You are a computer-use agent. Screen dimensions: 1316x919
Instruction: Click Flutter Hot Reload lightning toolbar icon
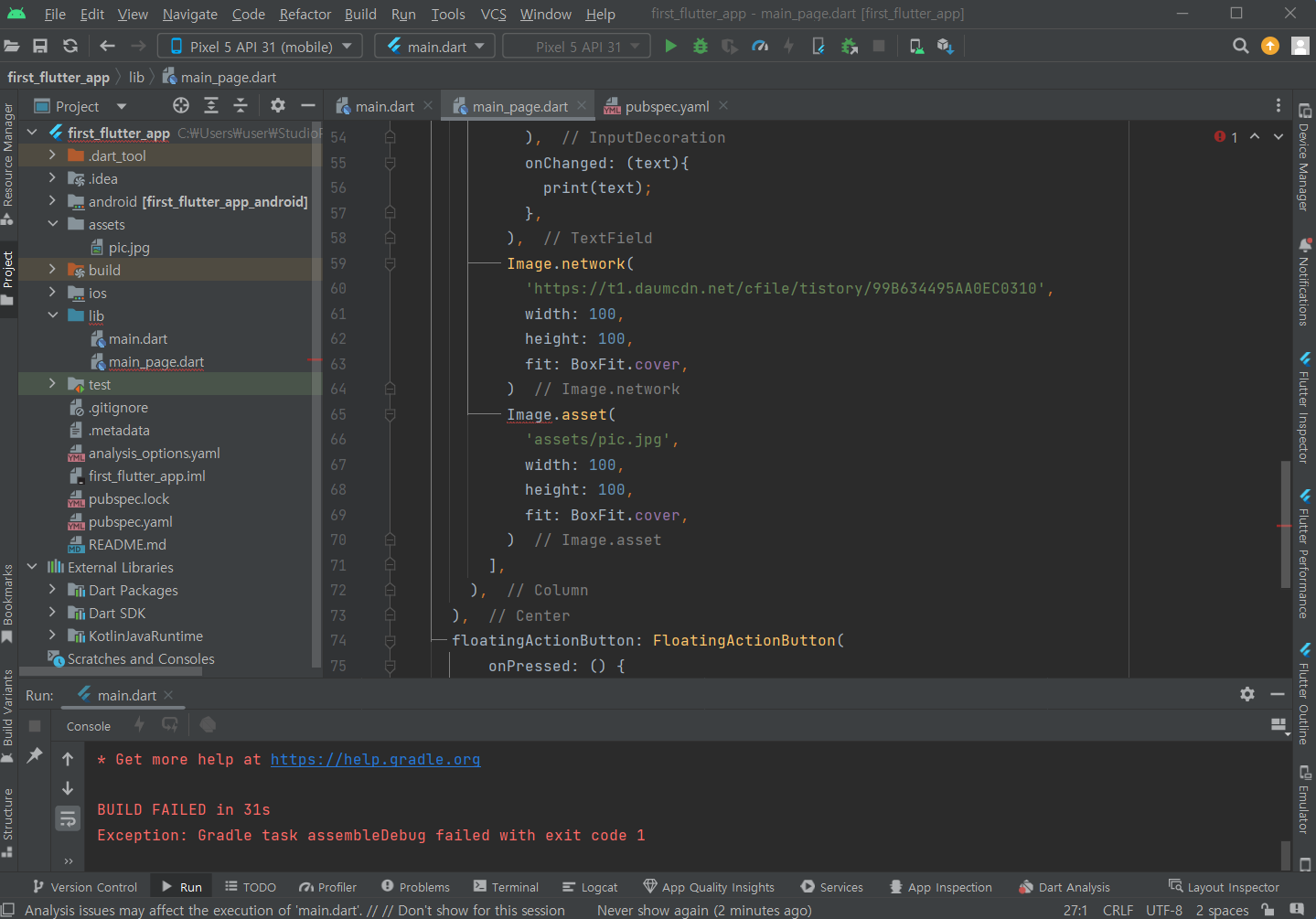click(x=788, y=47)
